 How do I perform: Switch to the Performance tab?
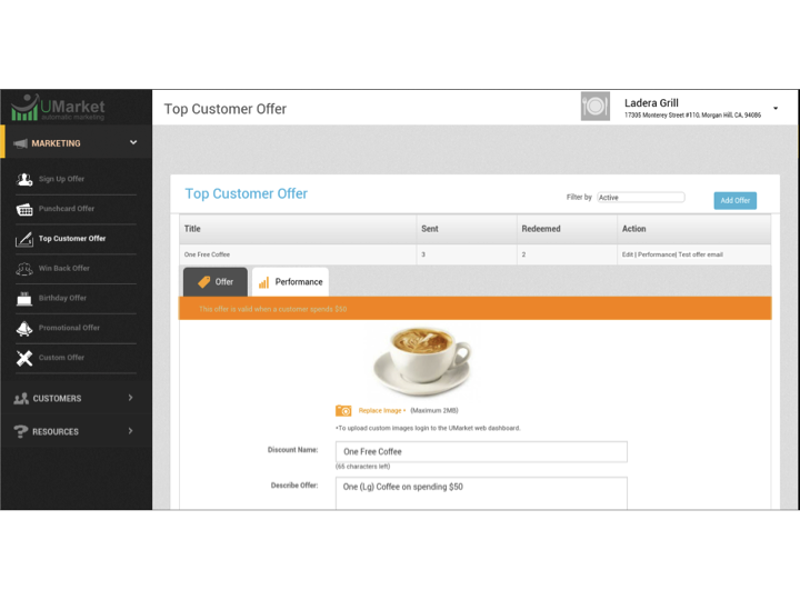(293, 281)
